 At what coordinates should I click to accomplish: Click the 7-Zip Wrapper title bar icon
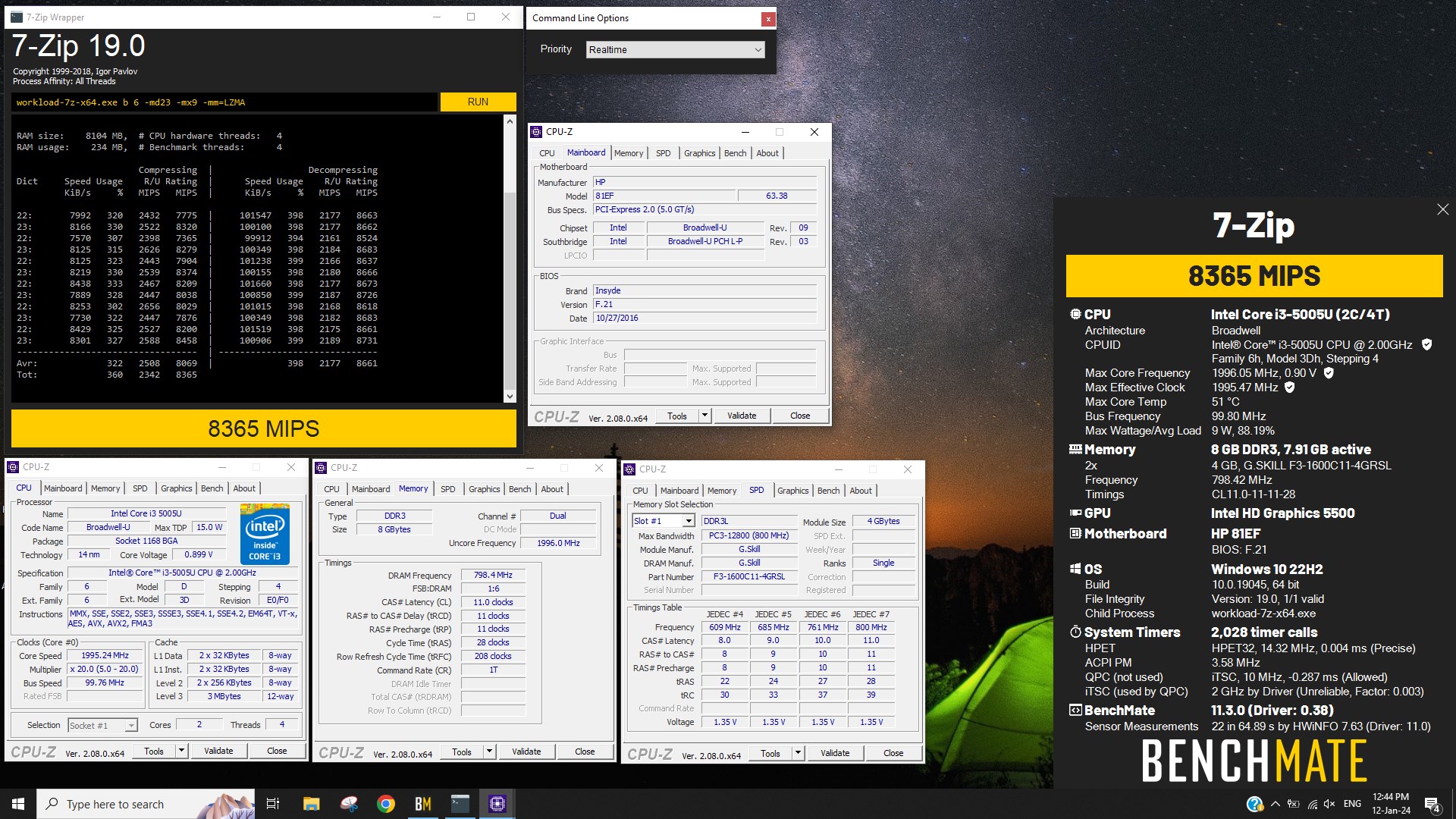[x=17, y=17]
